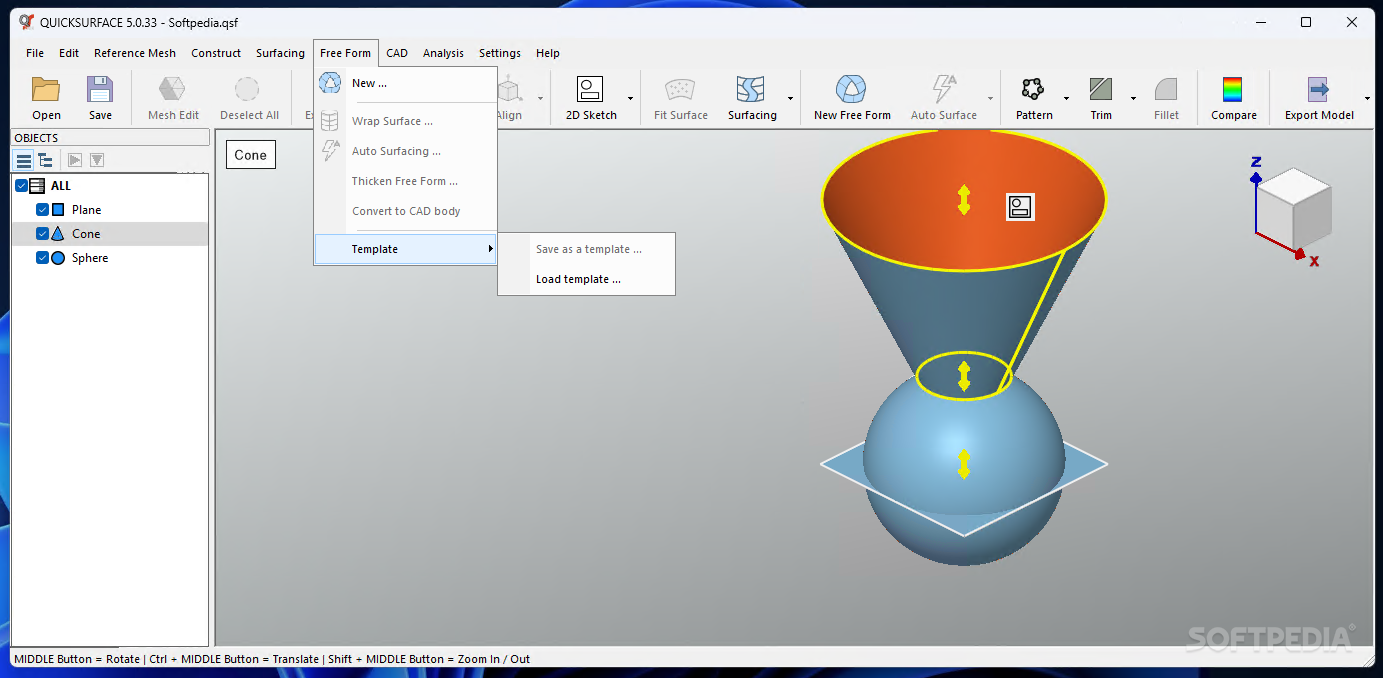1383x678 pixels.
Task: Select the Plane object in the tree
Action: tap(86, 210)
